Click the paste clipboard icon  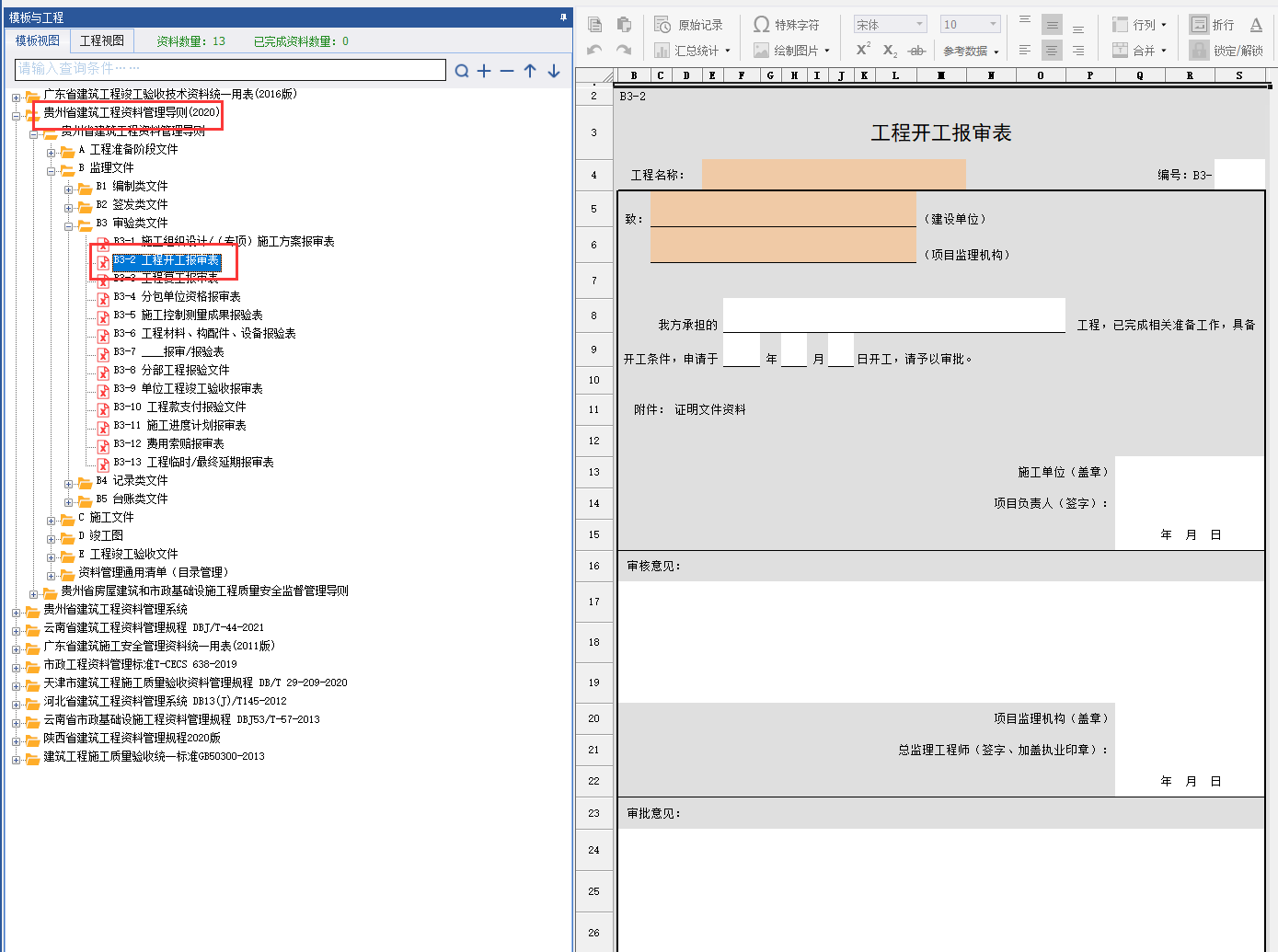pyautogui.click(x=624, y=25)
